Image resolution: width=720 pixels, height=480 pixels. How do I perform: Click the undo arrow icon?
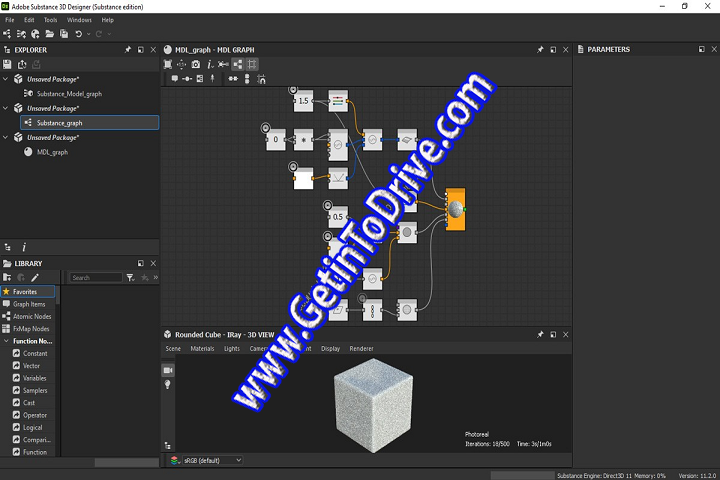pos(79,34)
